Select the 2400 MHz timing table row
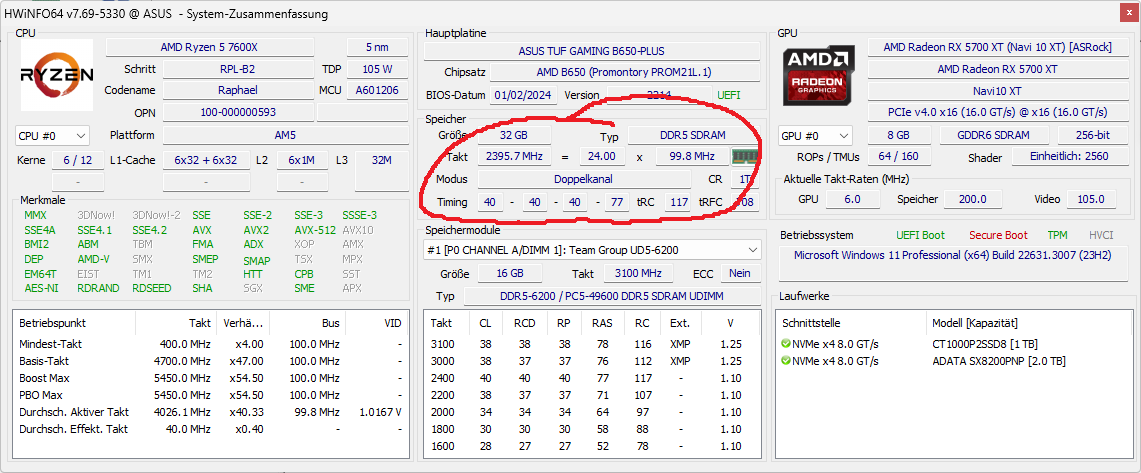The height and width of the screenshot is (473, 1141). coord(592,378)
